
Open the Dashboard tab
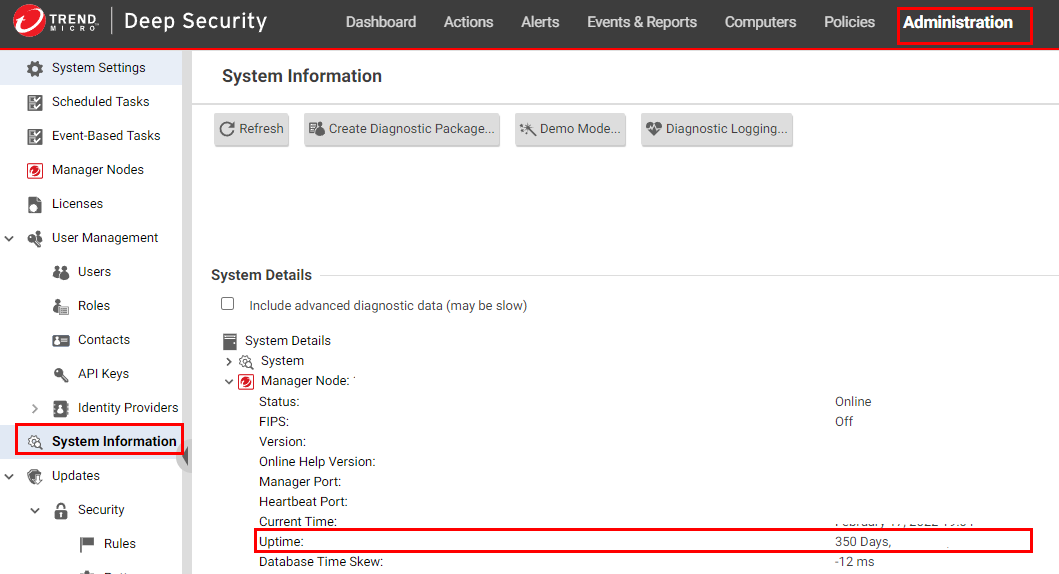[381, 22]
